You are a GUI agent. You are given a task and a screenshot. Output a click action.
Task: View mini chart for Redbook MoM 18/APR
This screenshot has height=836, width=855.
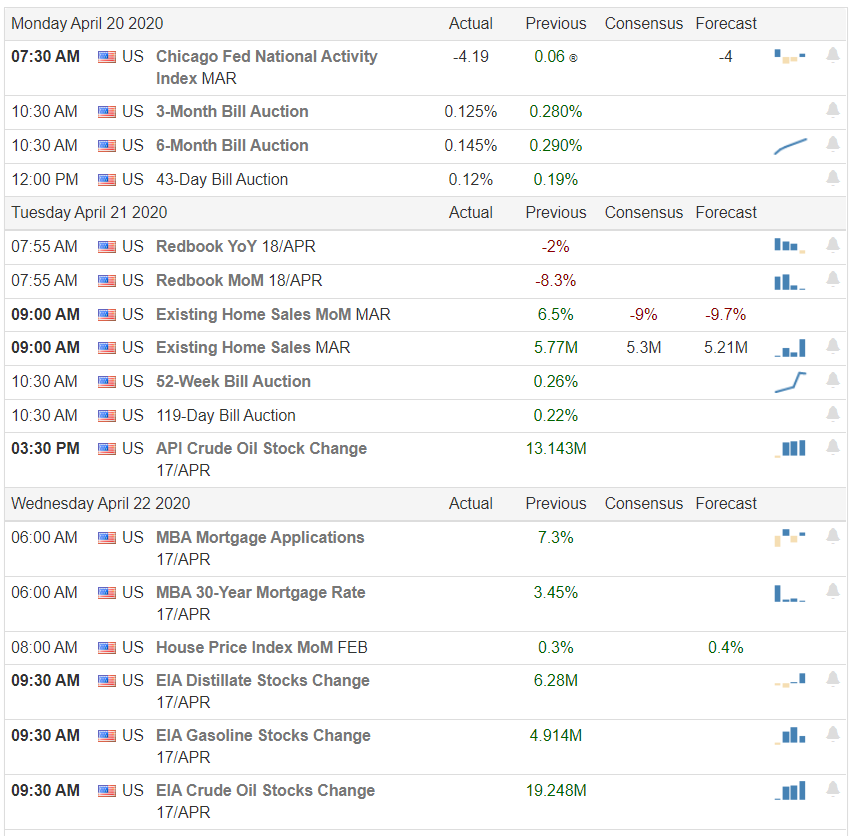click(790, 281)
